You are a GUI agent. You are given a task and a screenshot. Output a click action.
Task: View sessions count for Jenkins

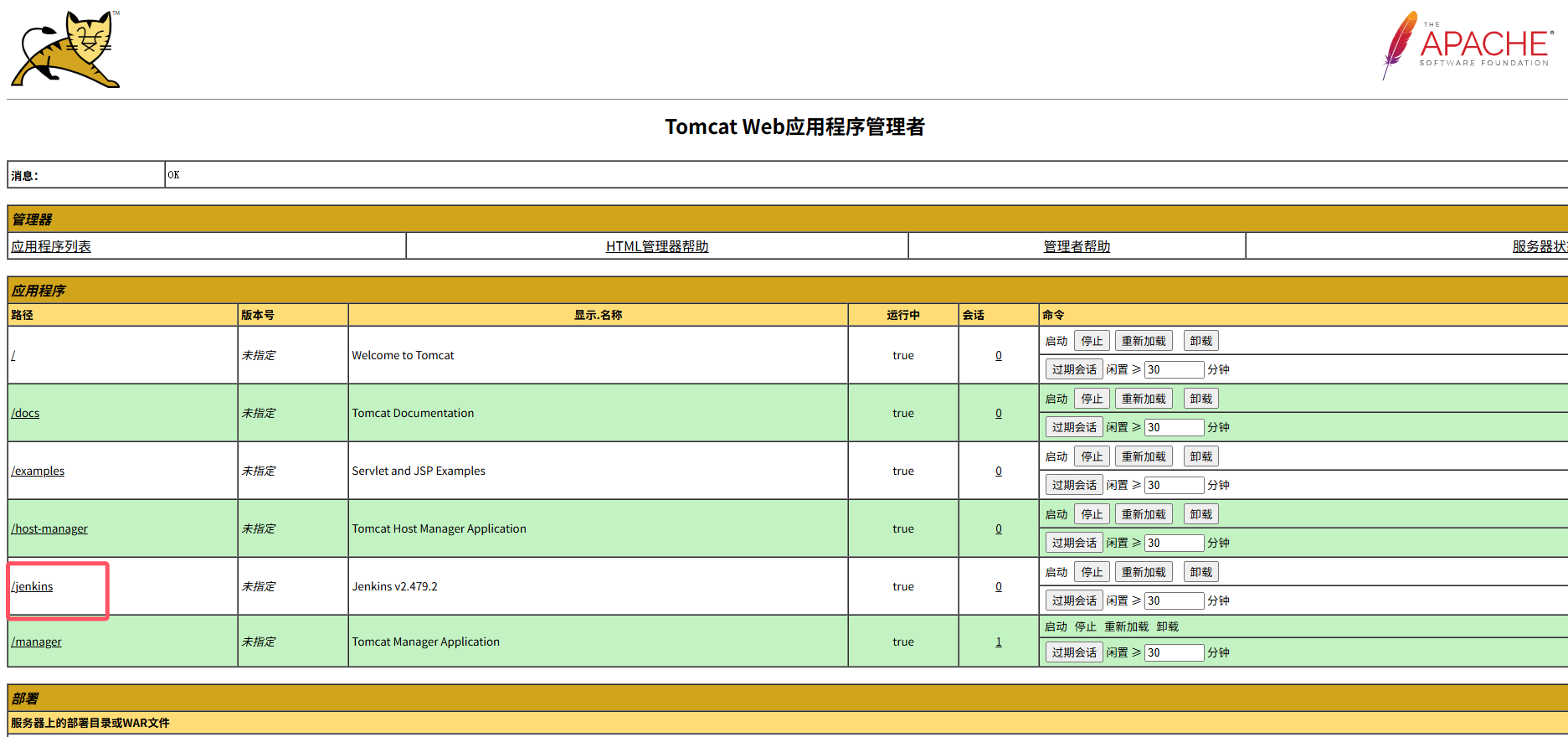point(999,586)
